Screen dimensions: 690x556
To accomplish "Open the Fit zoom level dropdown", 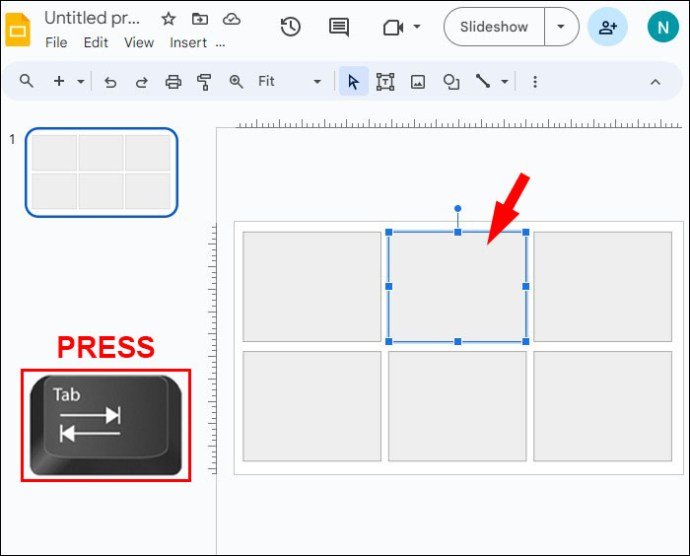I will point(289,81).
